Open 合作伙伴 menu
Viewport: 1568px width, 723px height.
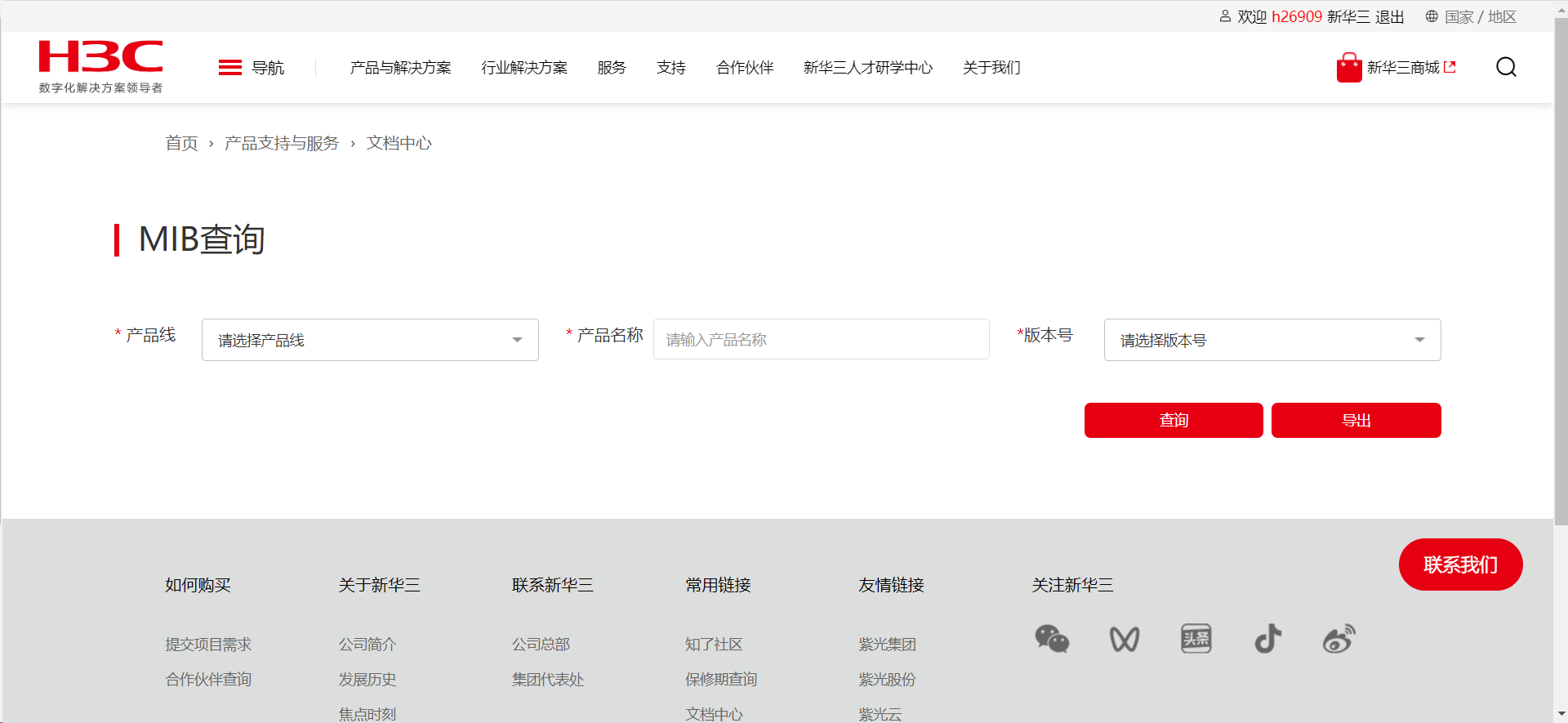(745, 68)
